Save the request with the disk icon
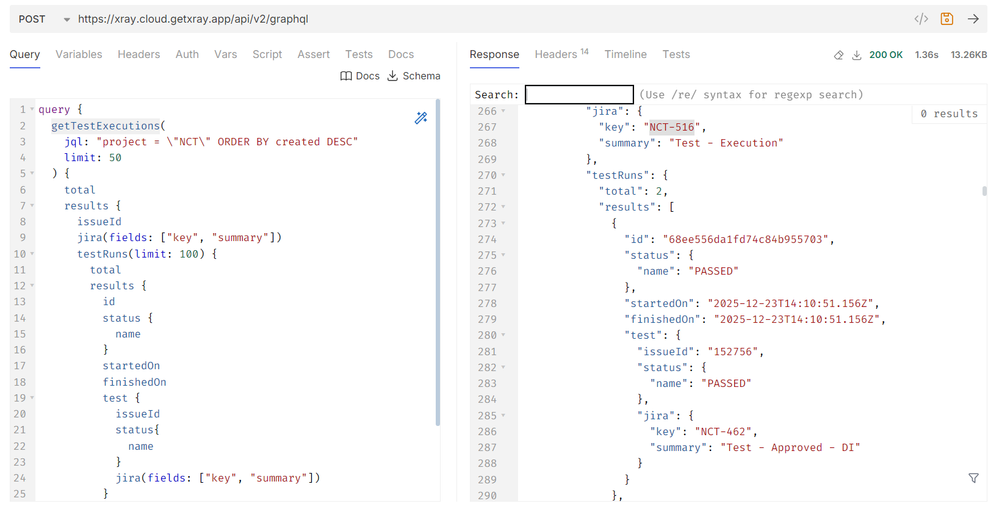Image resolution: width=999 pixels, height=509 pixels. [947, 19]
